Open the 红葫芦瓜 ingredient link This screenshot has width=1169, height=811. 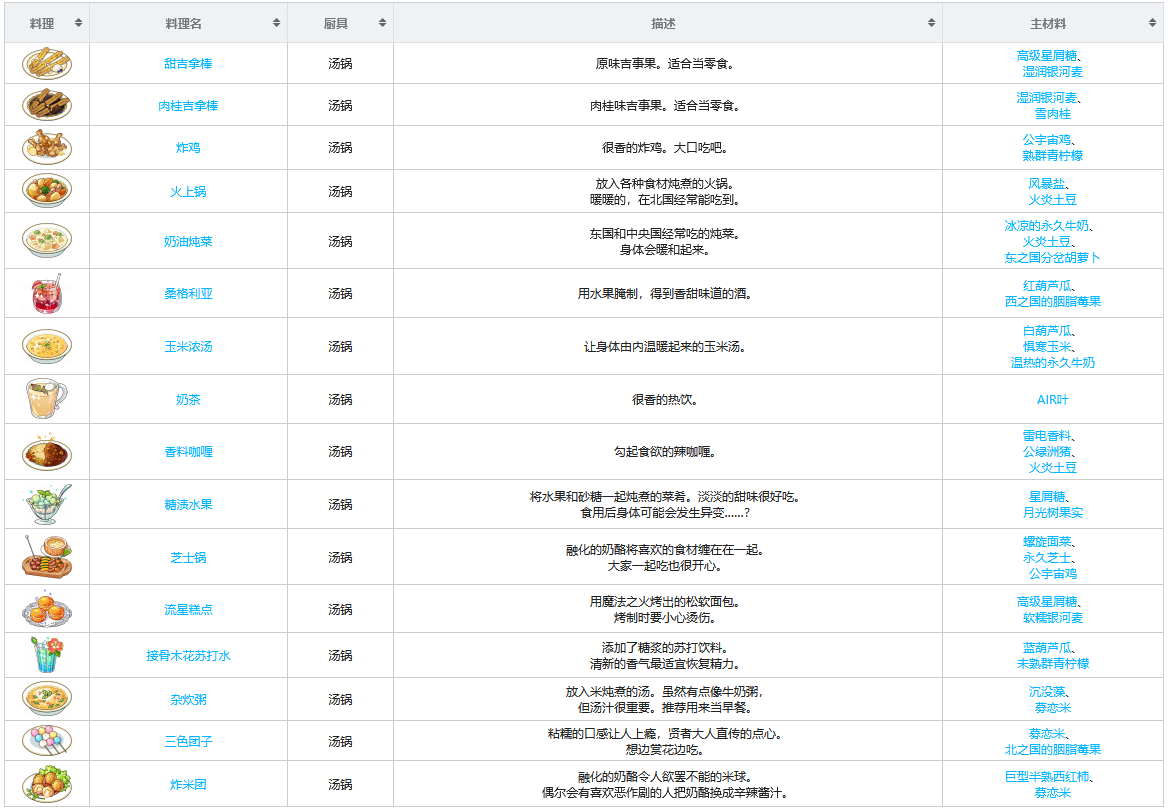(x=1046, y=285)
